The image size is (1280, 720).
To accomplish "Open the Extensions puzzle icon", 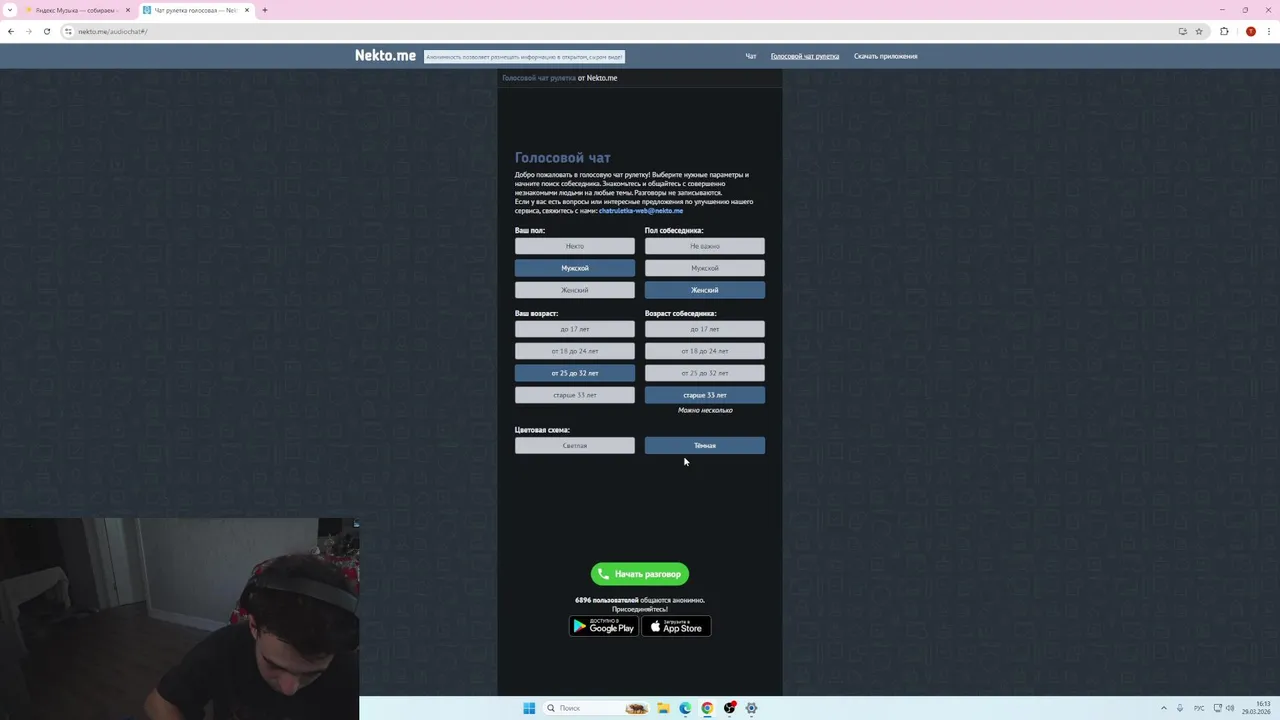I will 1224,31.
